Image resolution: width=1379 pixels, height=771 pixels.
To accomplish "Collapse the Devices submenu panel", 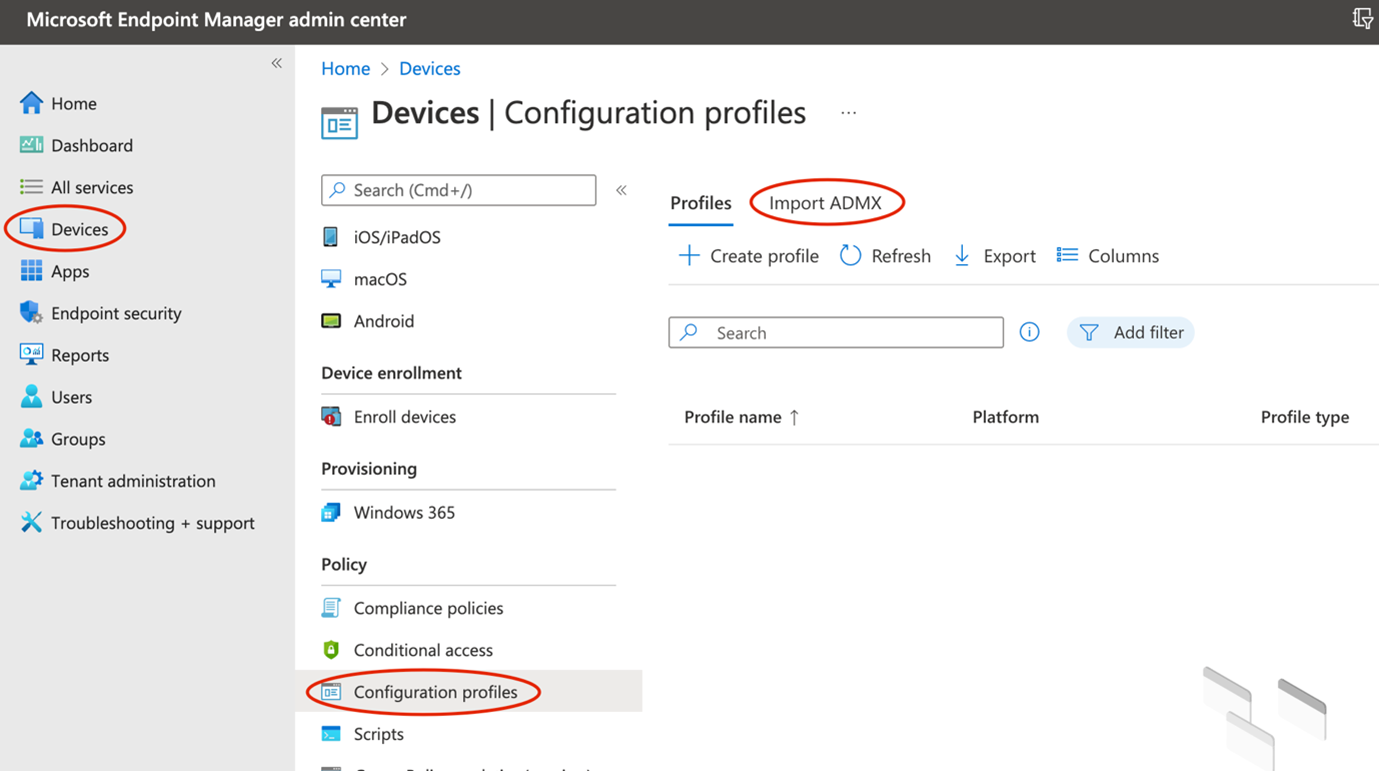I will point(621,190).
